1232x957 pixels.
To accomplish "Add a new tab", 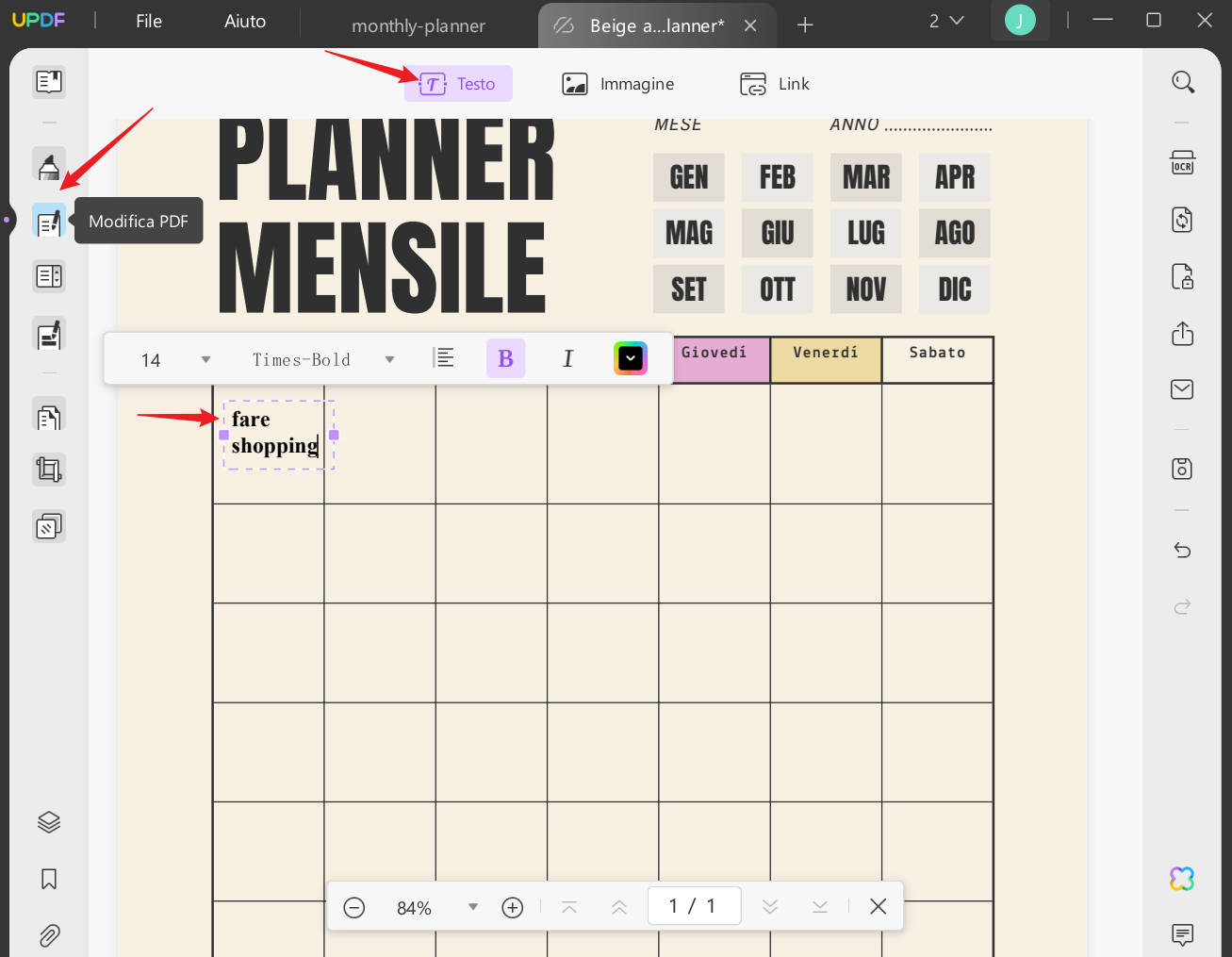I will coord(805,25).
